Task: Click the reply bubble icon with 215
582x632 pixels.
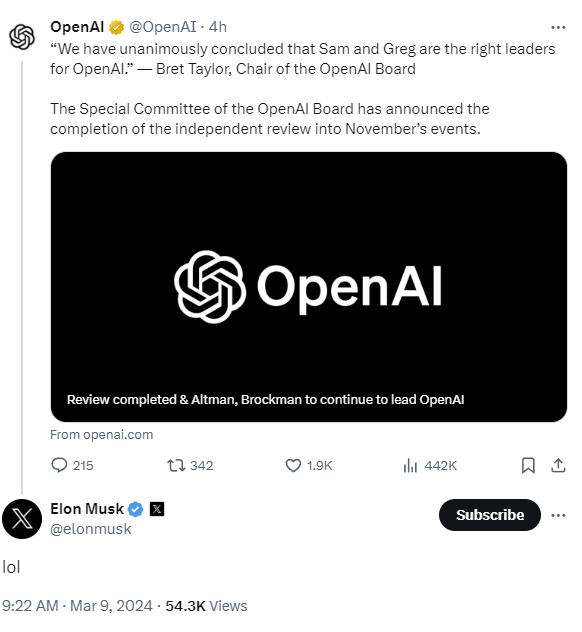Action: tap(59, 465)
